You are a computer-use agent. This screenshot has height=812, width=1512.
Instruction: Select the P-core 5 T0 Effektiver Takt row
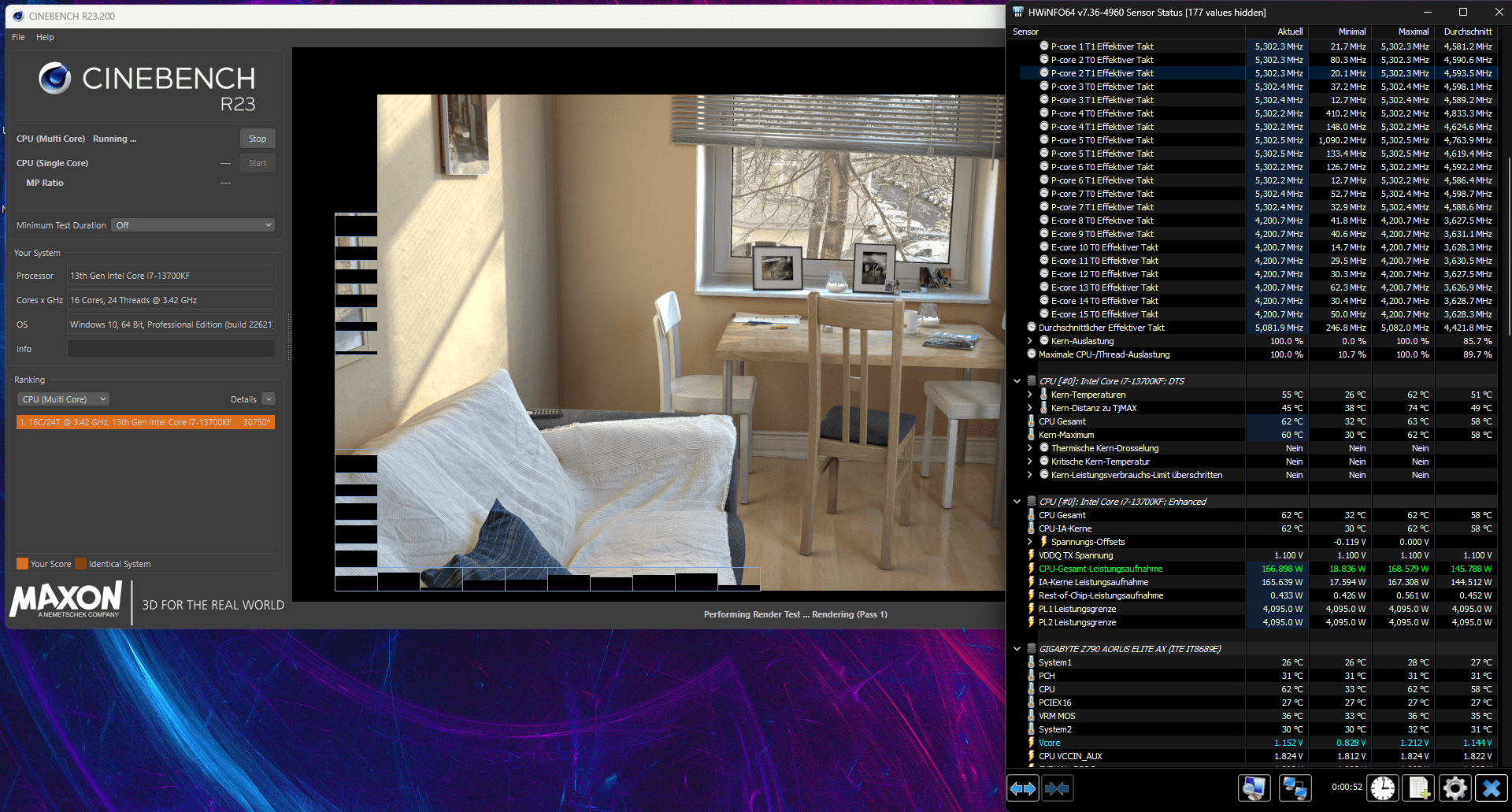pyautogui.click(x=1258, y=140)
